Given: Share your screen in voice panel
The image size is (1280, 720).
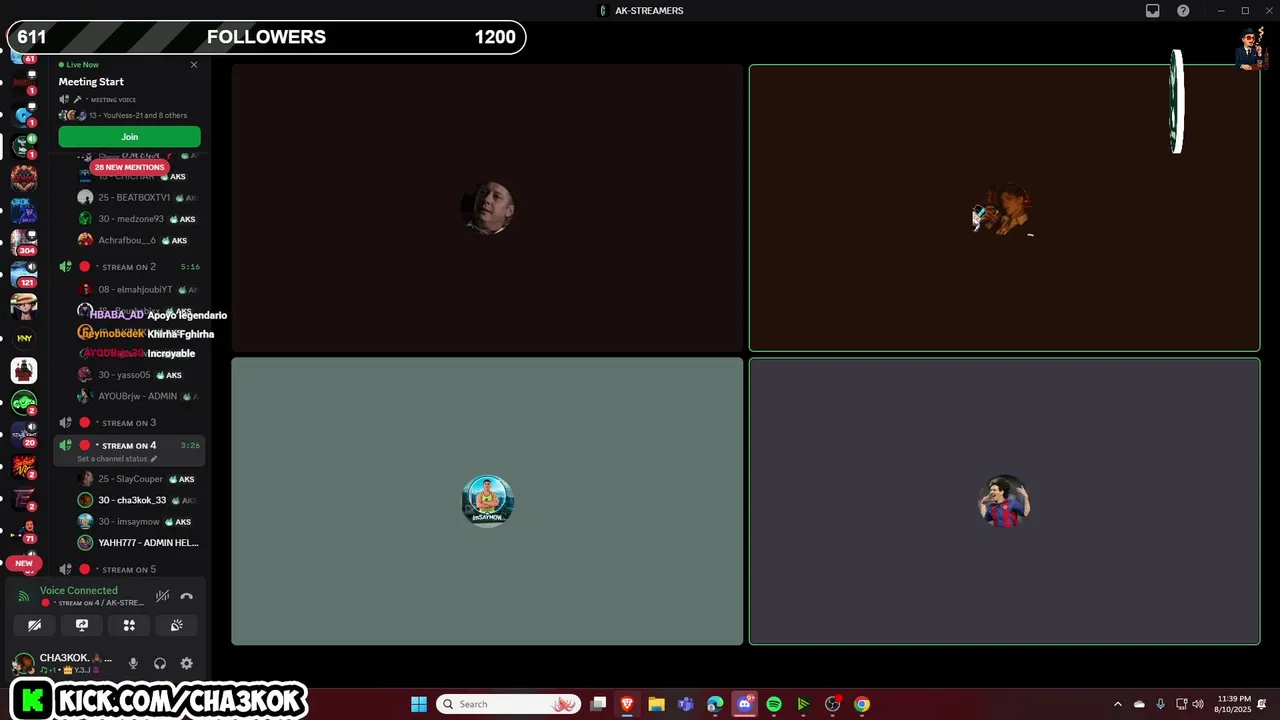Looking at the screenshot, I should [x=82, y=625].
